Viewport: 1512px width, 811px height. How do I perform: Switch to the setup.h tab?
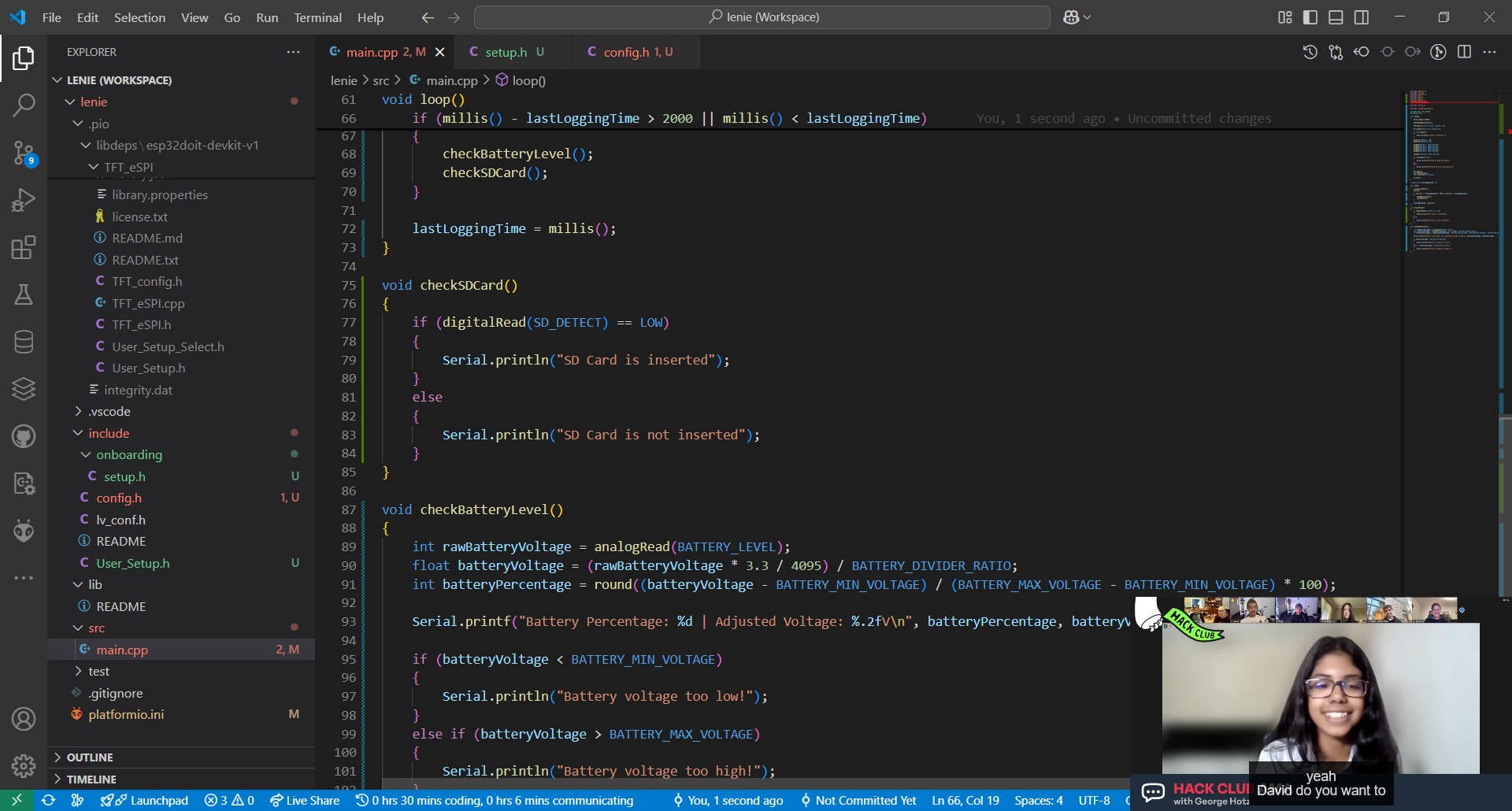click(506, 52)
